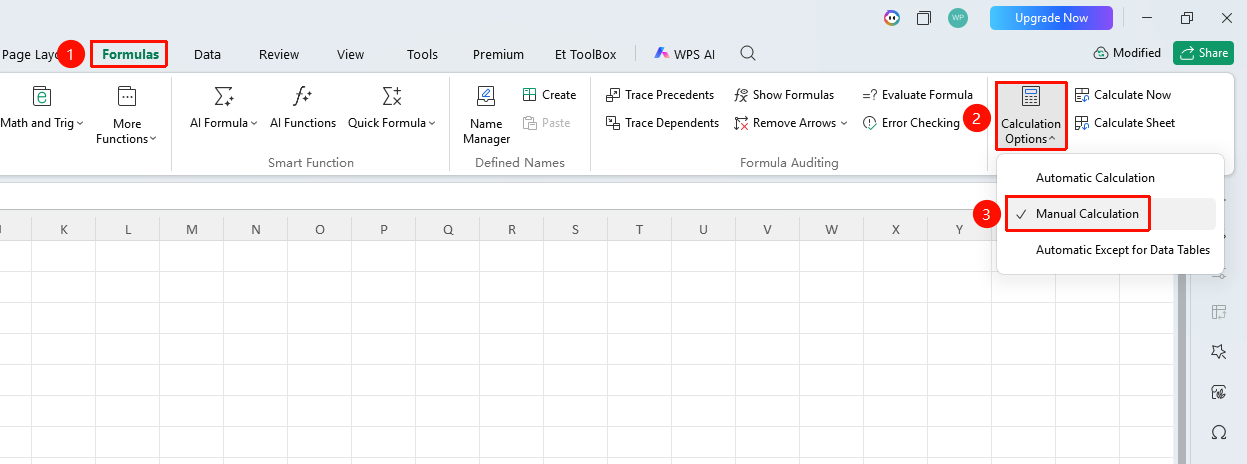Open the Name Manager
Viewport: 1247px width, 464px height.
click(486, 115)
